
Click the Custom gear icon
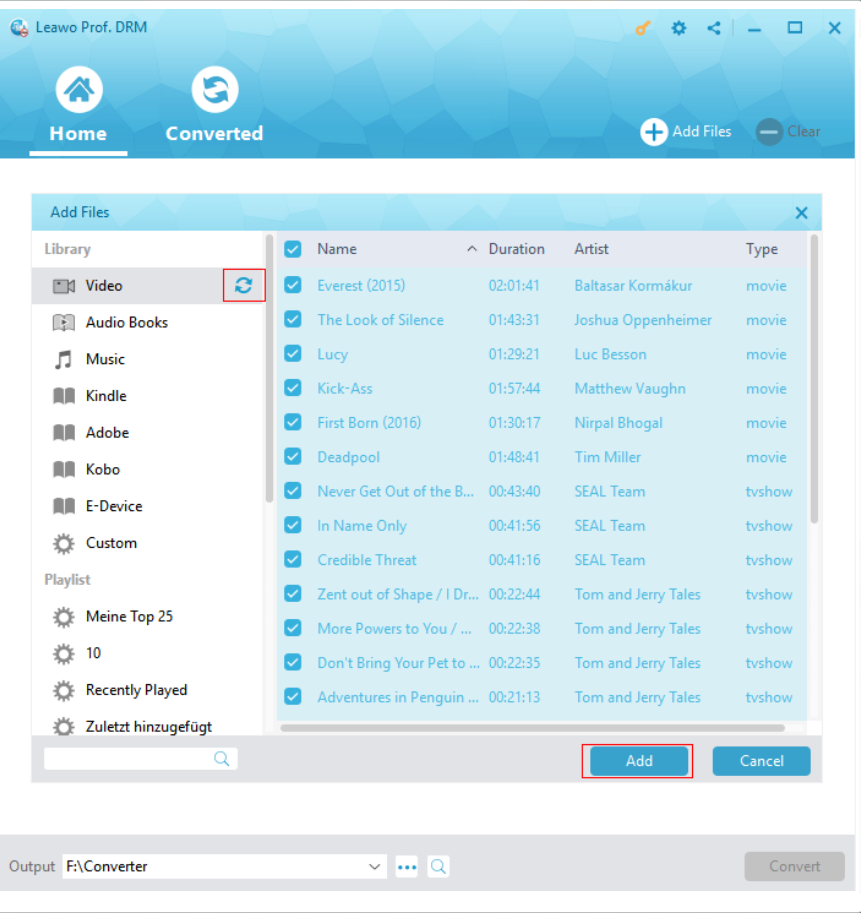[x=63, y=543]
